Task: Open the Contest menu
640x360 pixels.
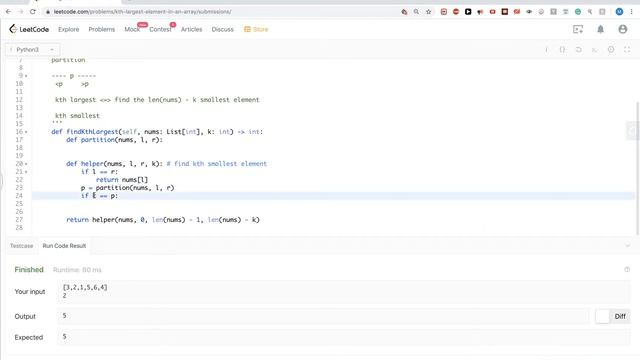Action: [x=160, y=29]
